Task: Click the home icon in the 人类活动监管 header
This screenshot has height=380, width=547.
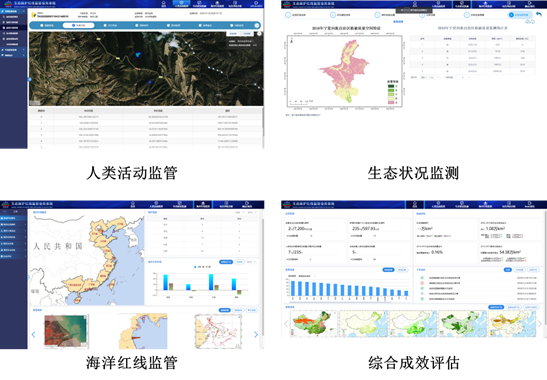Action: 164,3
